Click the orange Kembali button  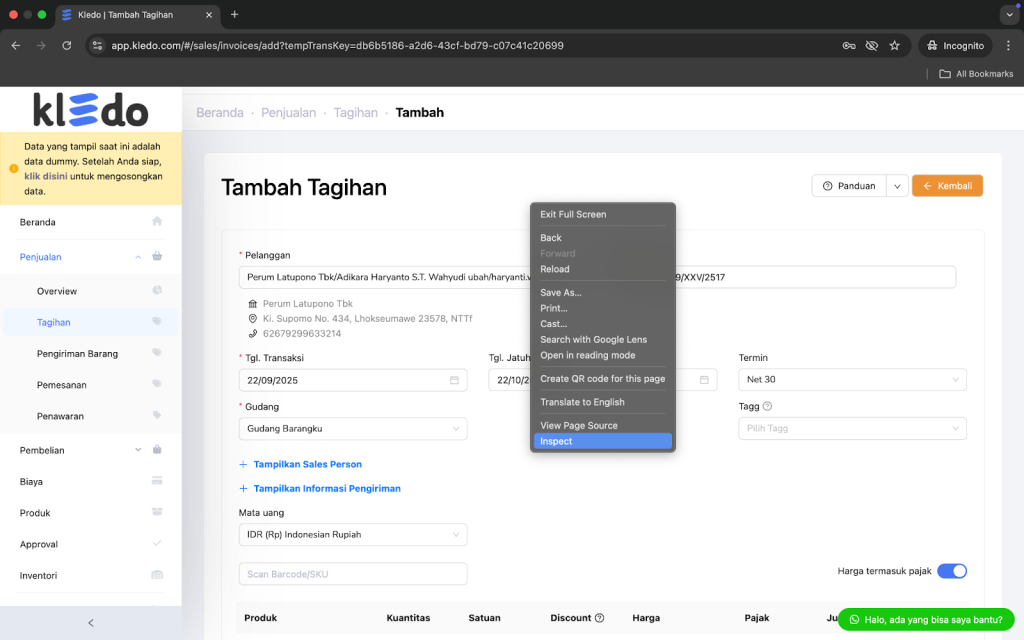coord(947,186)
